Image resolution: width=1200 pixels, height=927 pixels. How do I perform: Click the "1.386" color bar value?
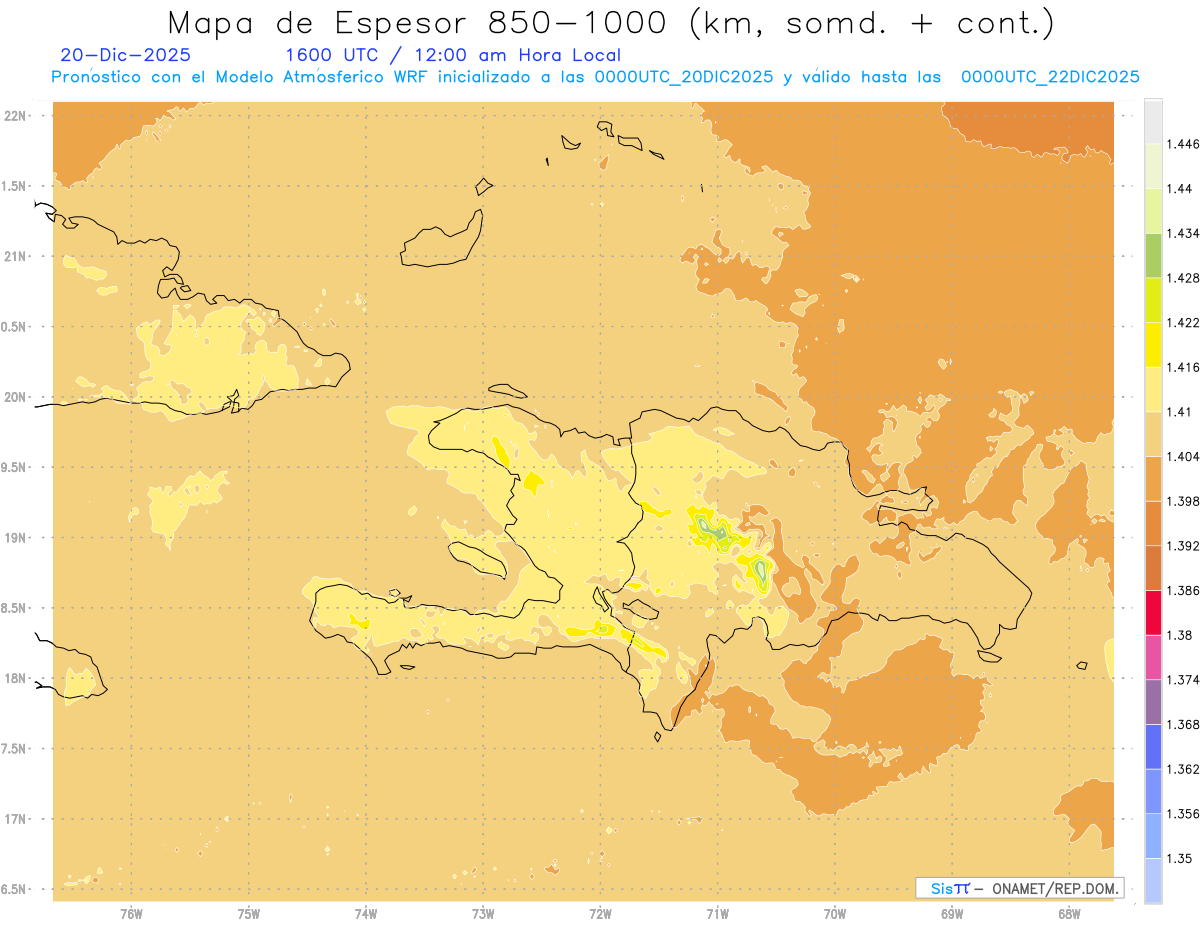click(x=1181, y=590)
